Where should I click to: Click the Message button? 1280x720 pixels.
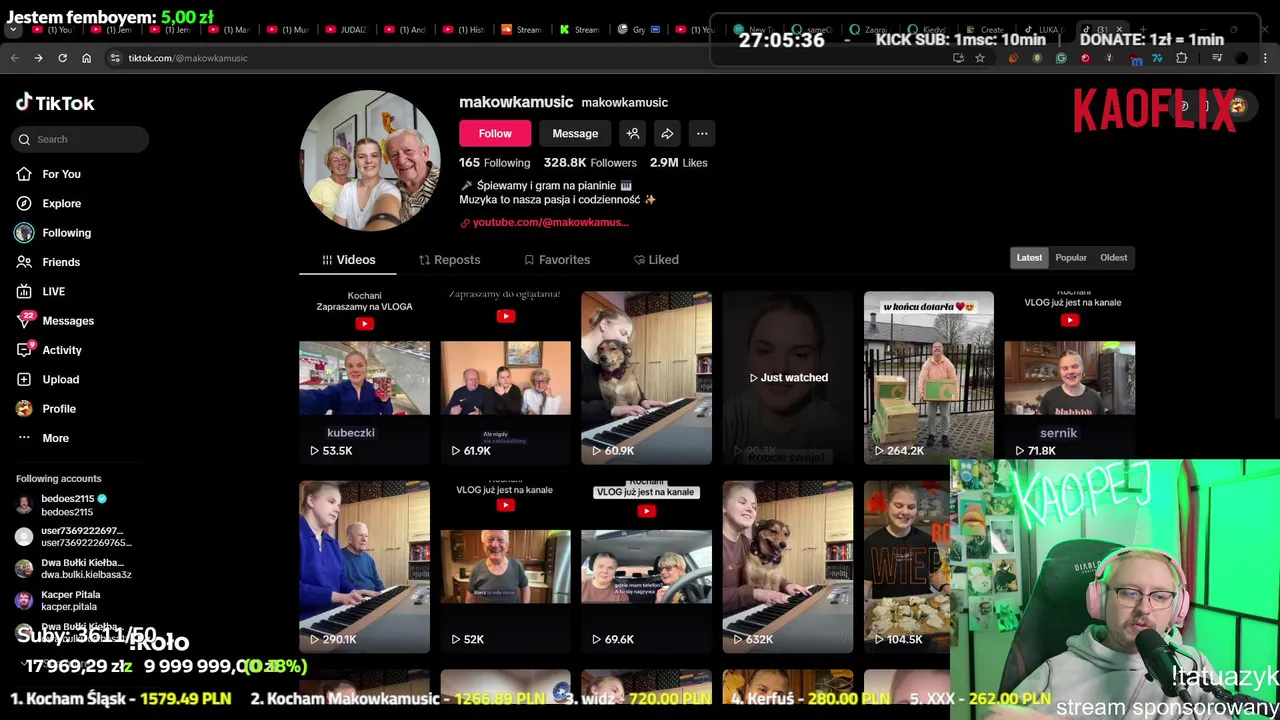coord(575,133)
